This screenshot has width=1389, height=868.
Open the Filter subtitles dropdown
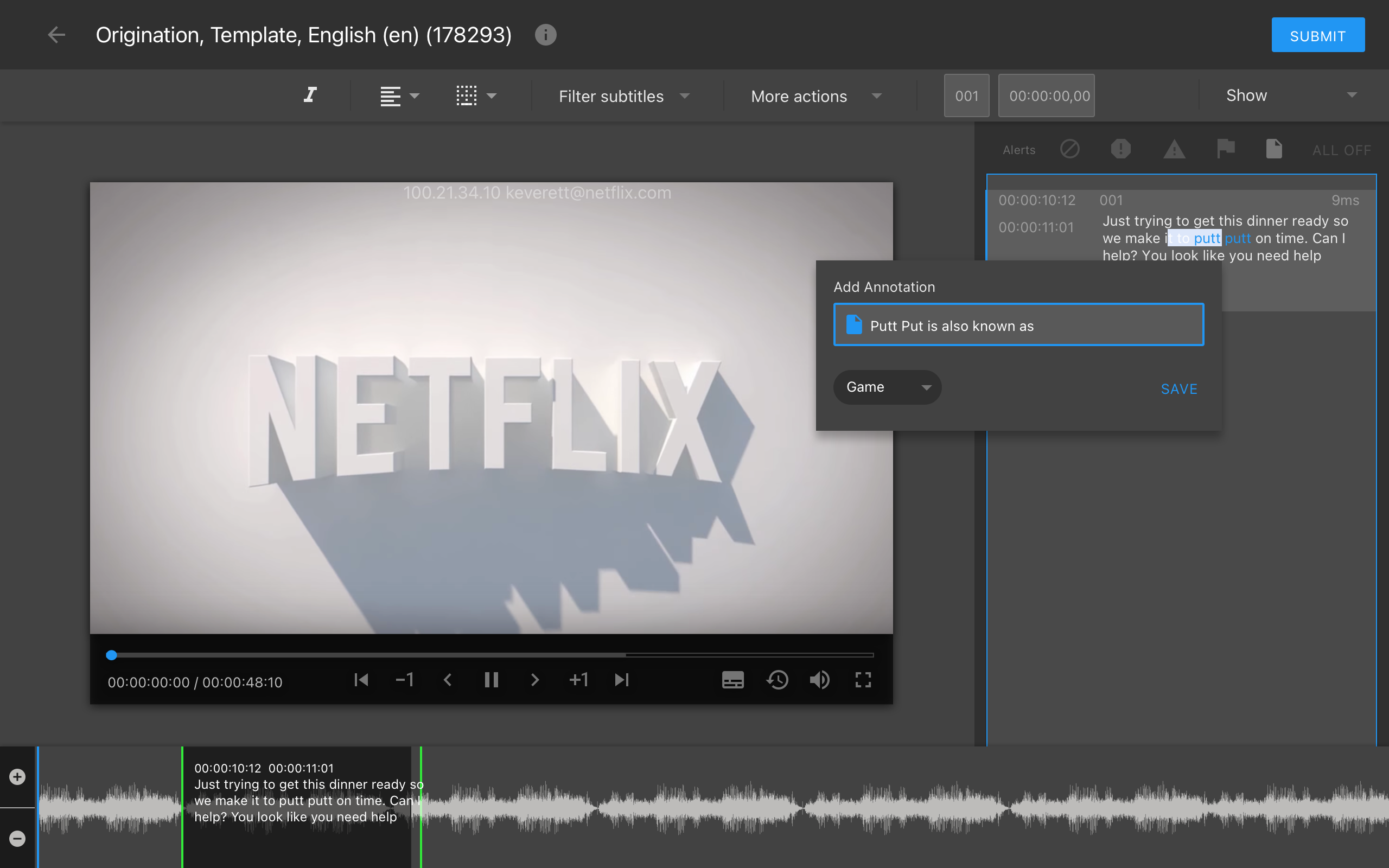click(624, 96)
